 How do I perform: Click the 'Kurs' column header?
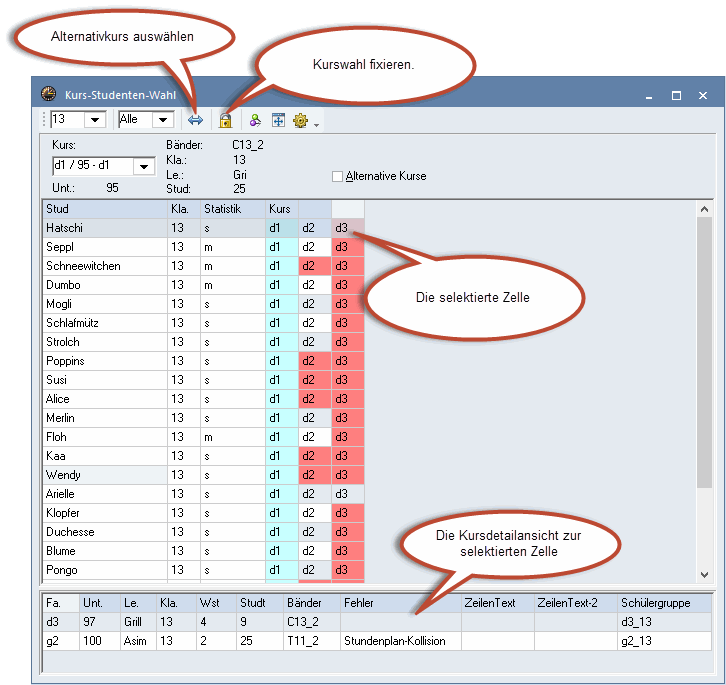pos(282,209)
